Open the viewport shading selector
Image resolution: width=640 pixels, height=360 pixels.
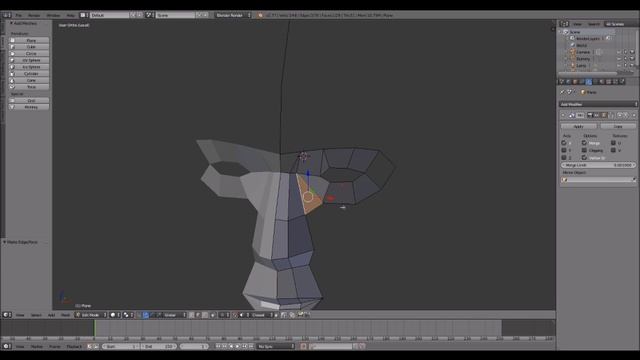pos(115,315)
